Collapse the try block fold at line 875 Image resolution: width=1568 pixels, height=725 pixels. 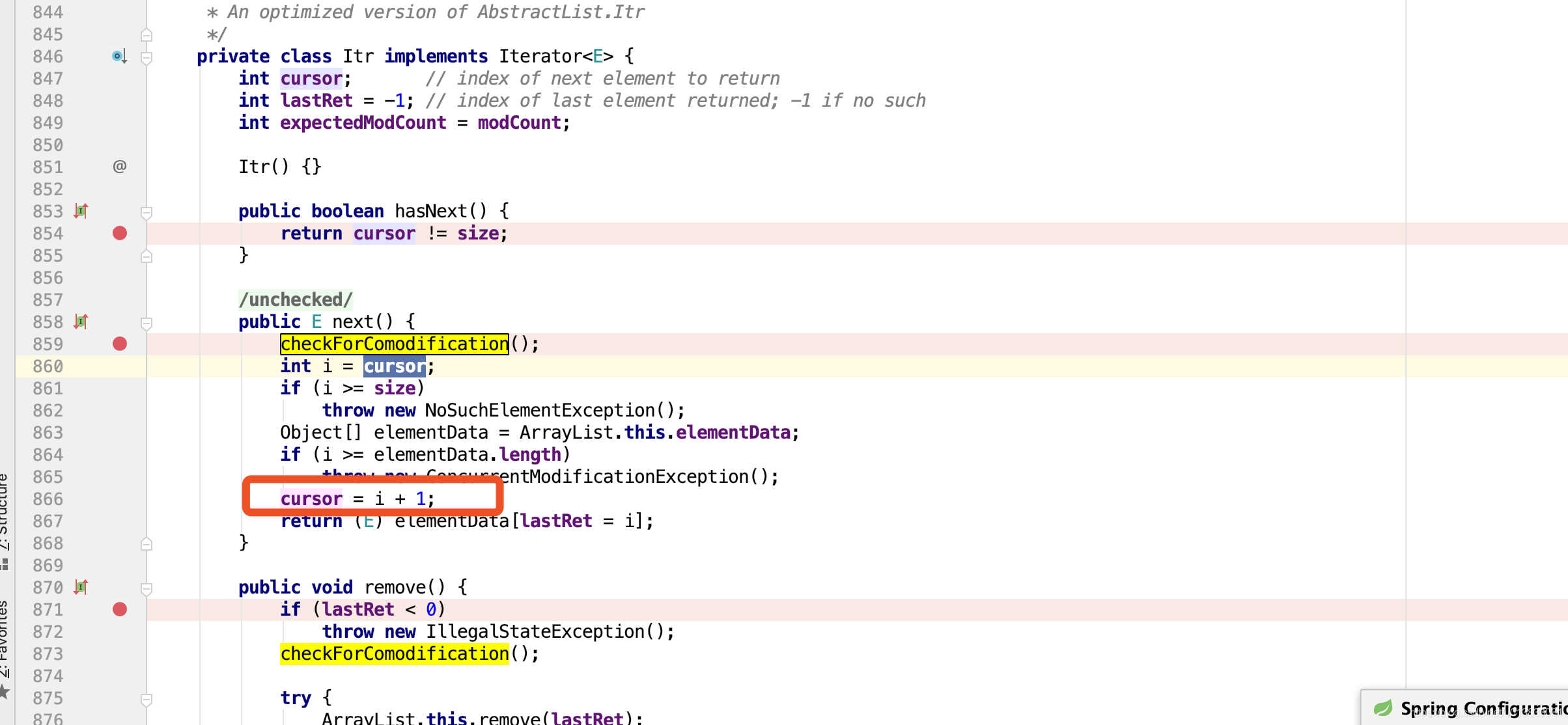[x=147, y=700]
